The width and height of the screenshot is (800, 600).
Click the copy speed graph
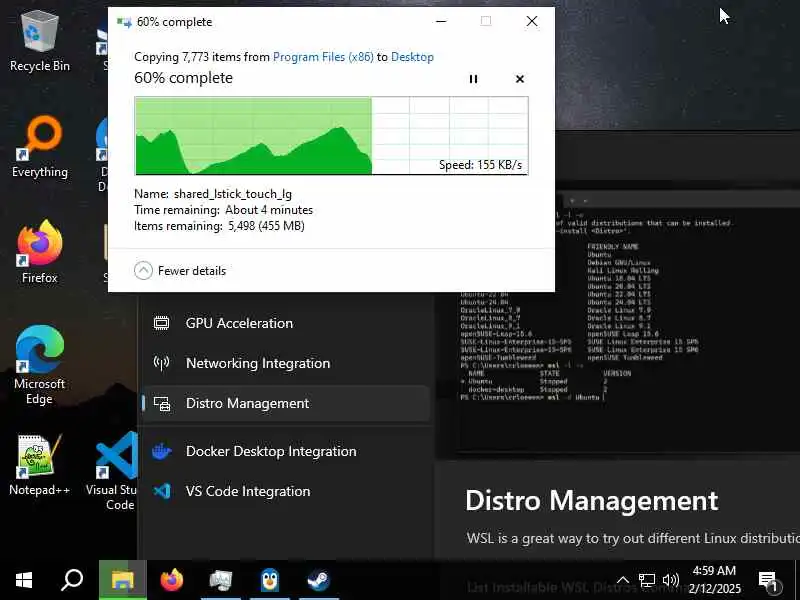point(331,136)
